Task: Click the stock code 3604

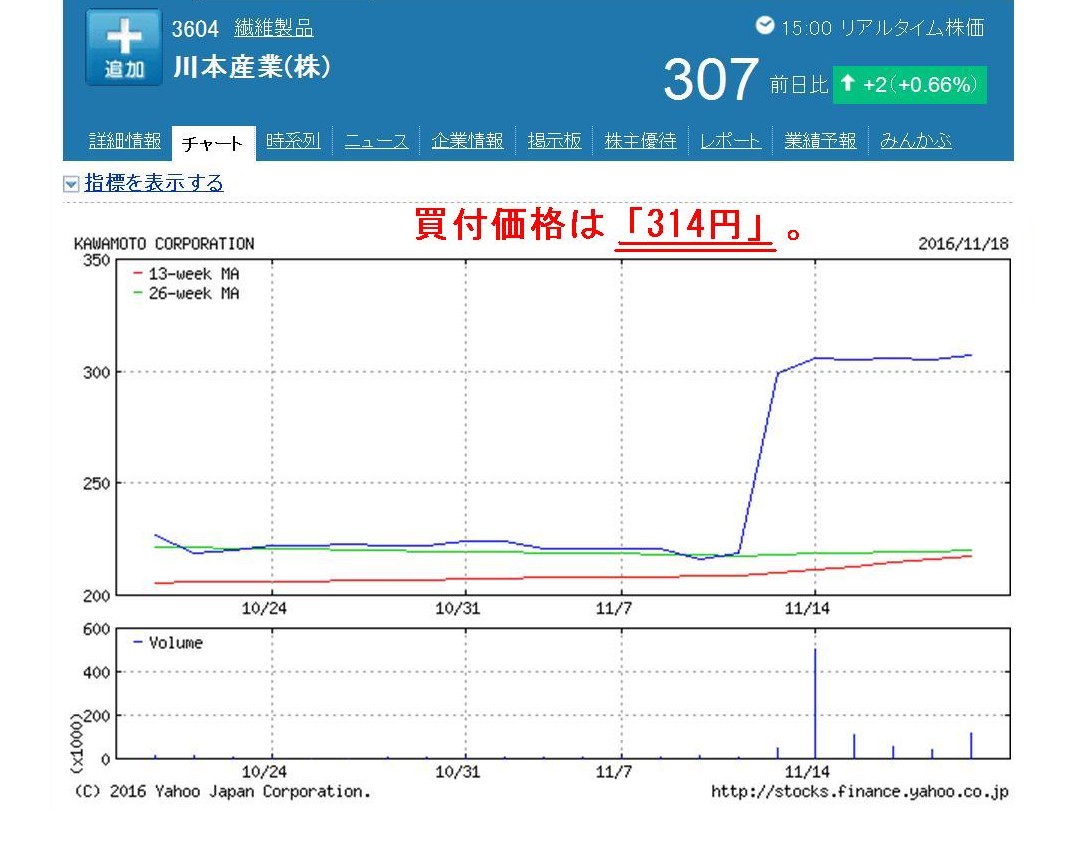Action: pyautogui.click(x=194, y=29)
